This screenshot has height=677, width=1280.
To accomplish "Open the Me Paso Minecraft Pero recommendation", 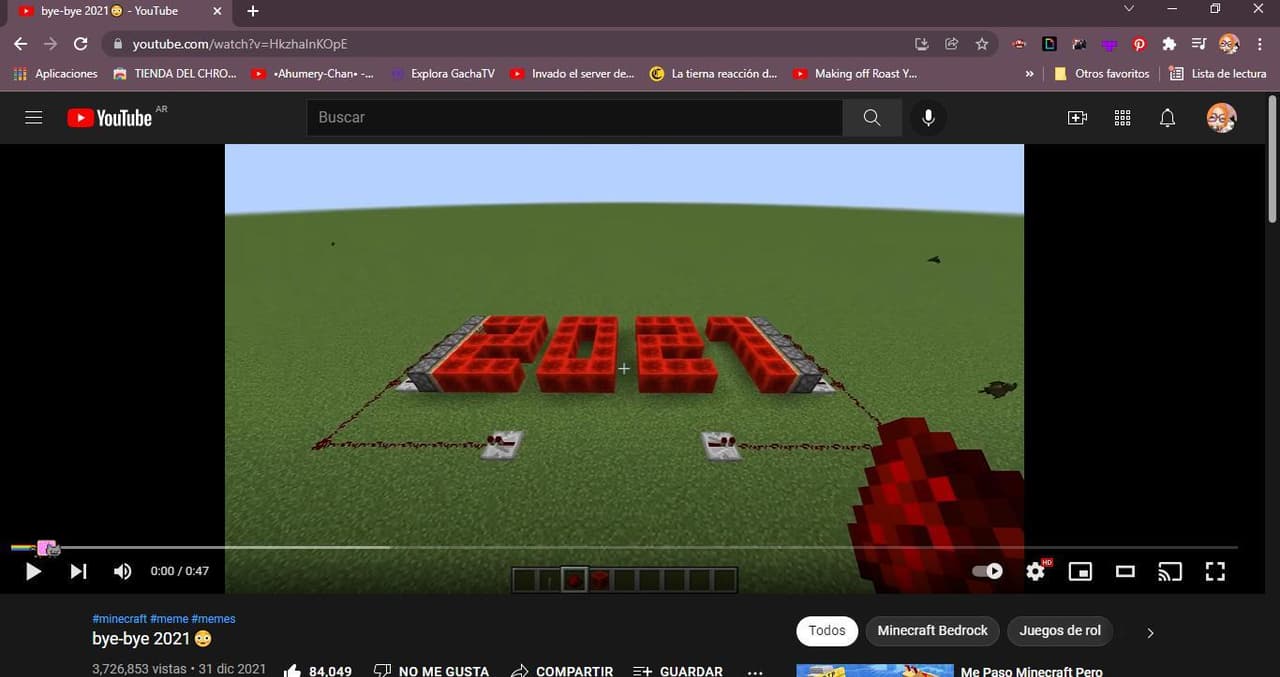I will point(1031,671).
